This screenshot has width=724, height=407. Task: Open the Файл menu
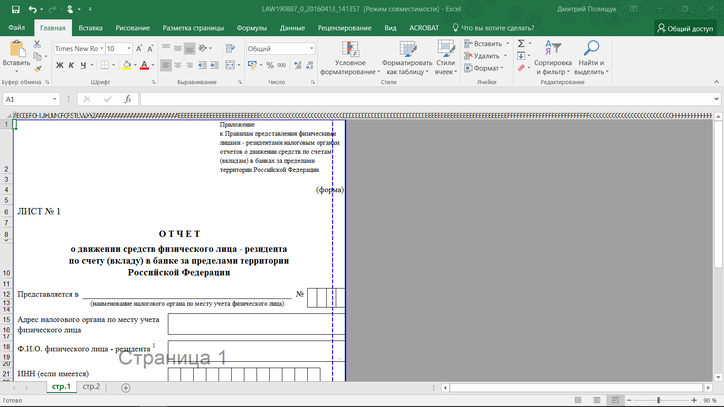pyautogui.click(x=17, y=28)
